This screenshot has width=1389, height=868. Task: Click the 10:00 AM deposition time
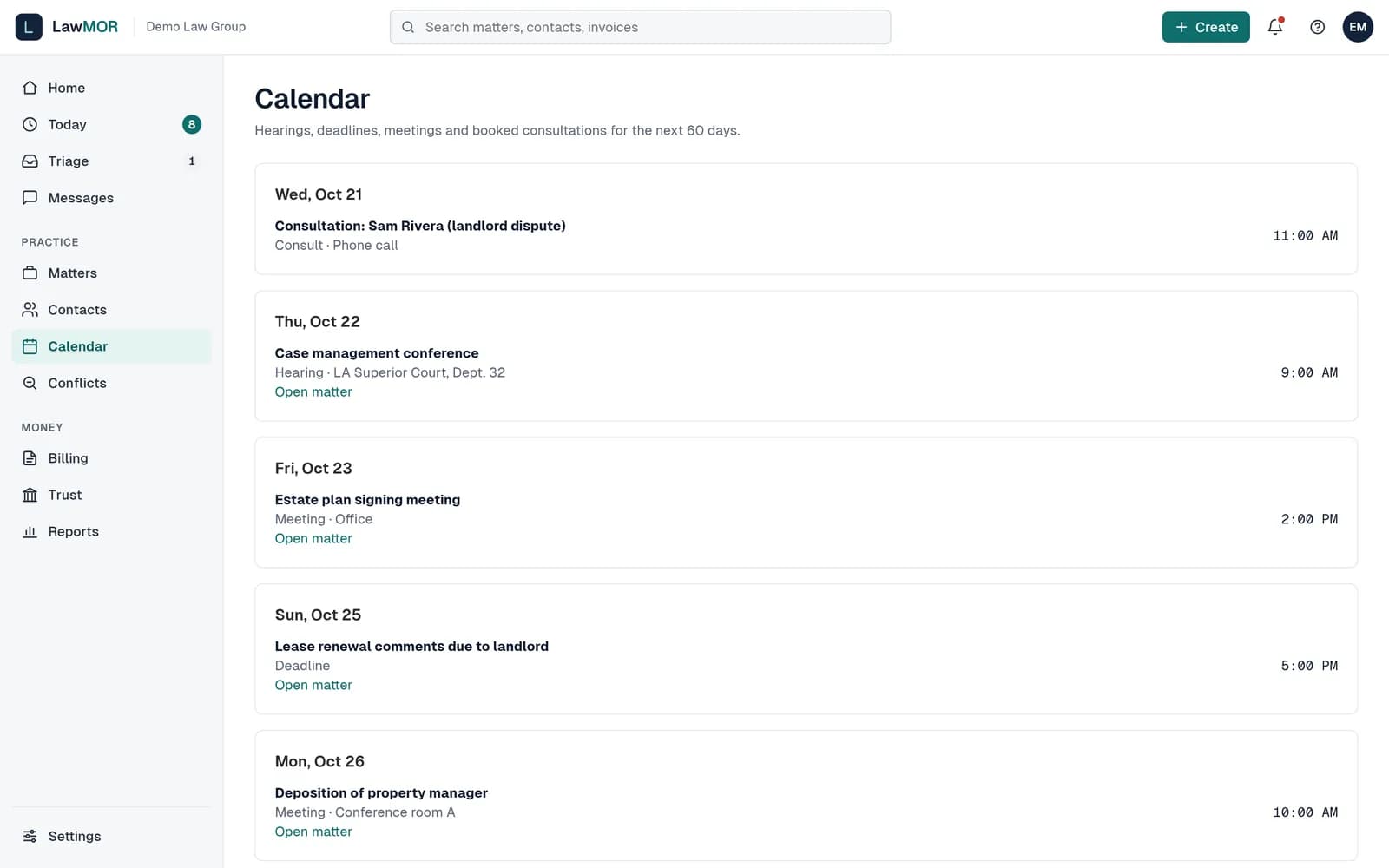(1305, 812)
